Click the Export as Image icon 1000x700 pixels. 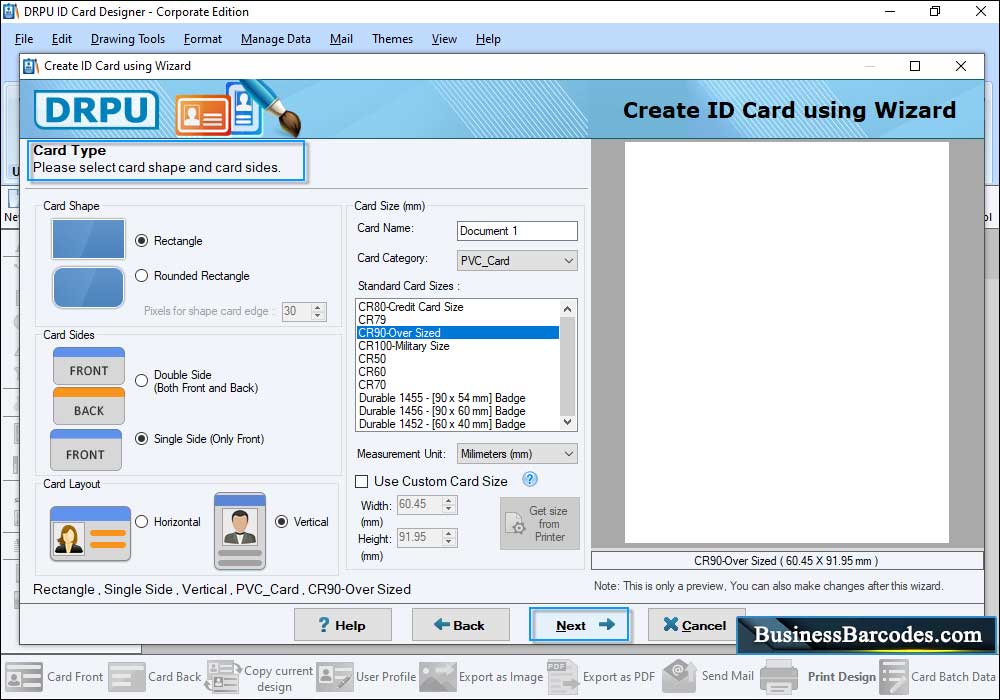point(438,676)
